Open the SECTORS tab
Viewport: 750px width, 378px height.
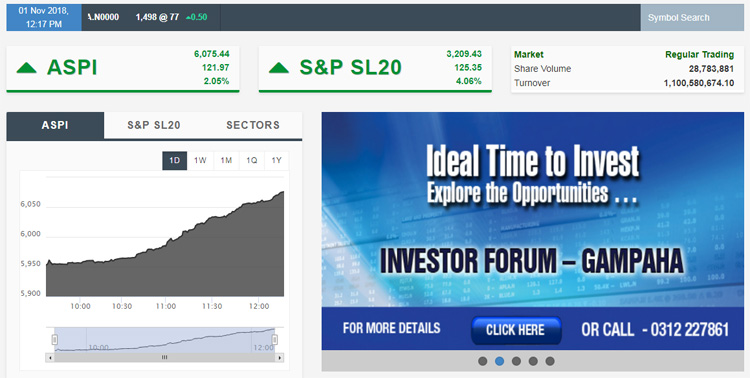[x=253, y=125]
